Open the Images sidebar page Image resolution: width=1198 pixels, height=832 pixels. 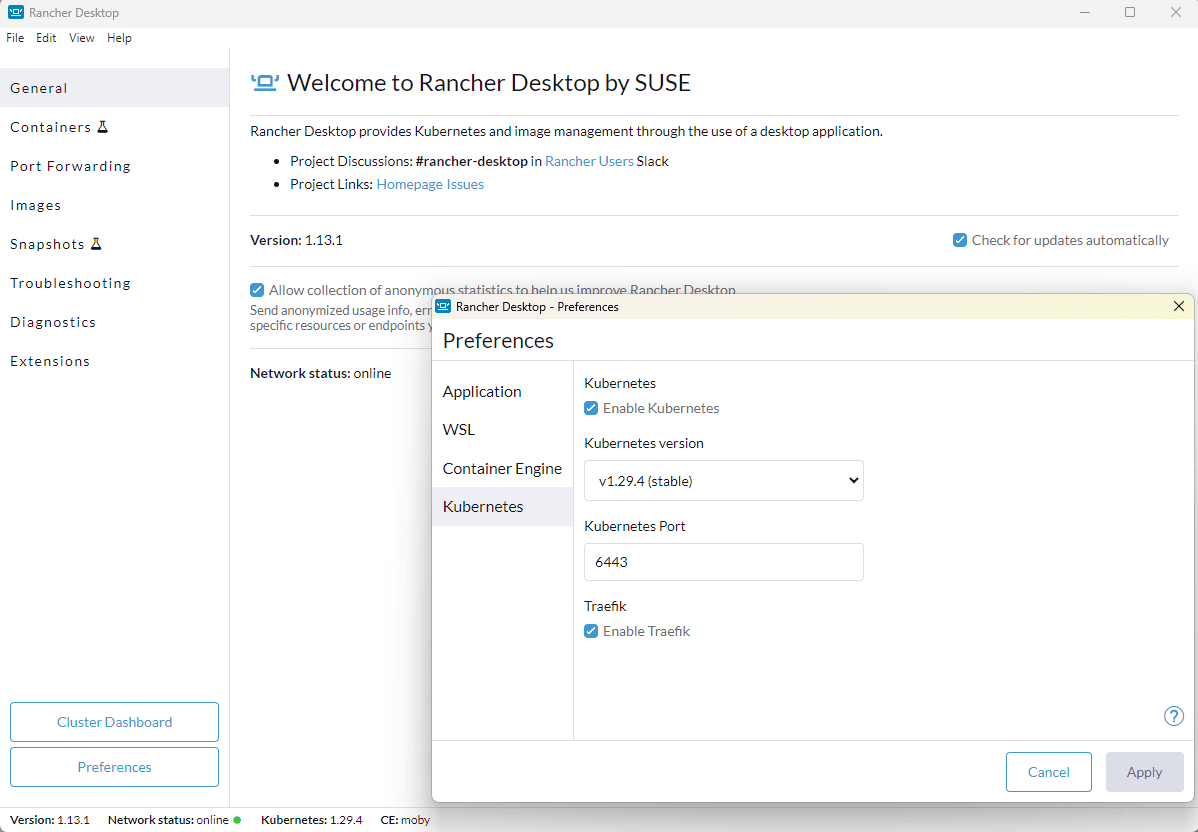point(115,205)
